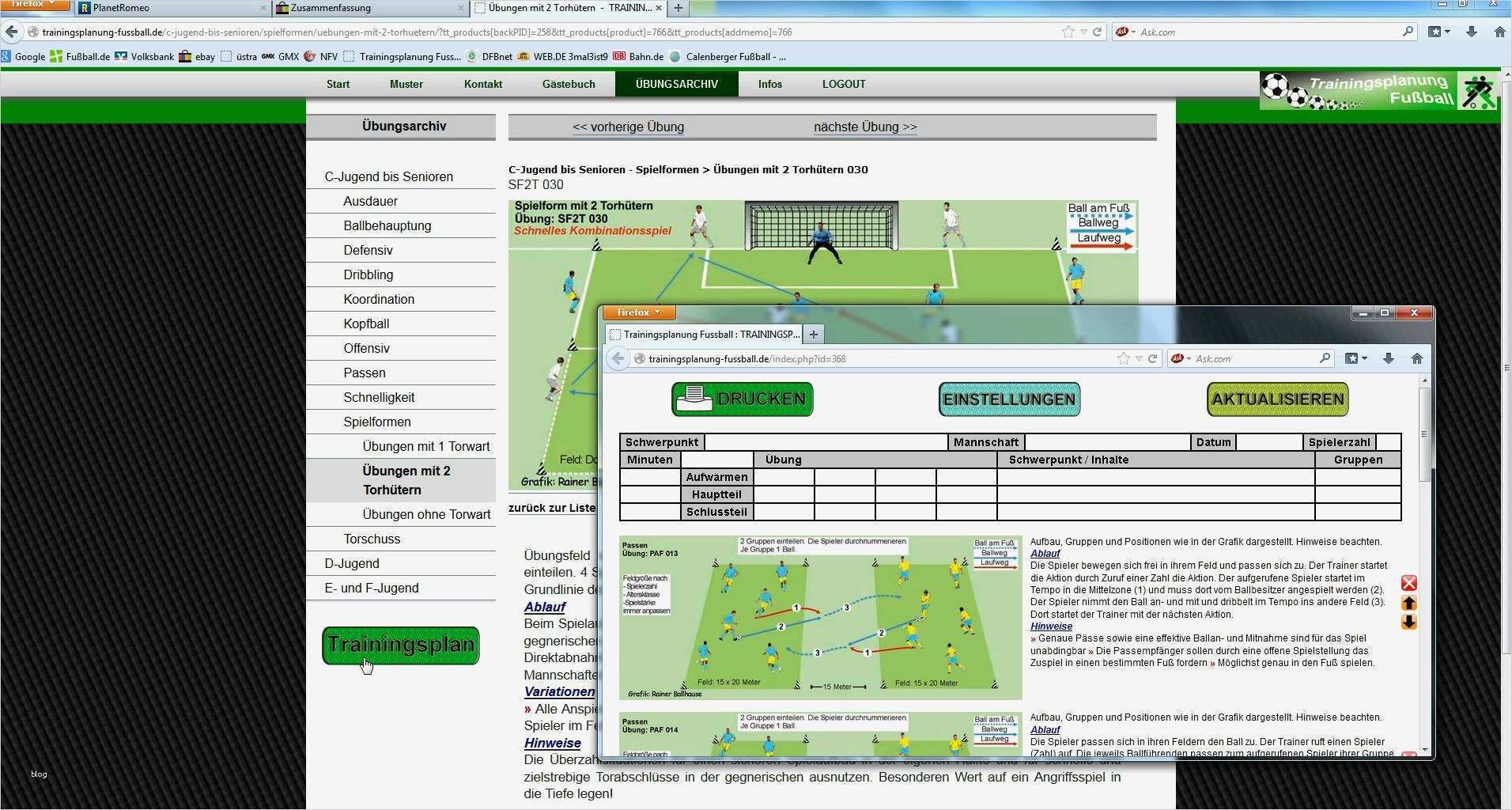
Task: Click the green Trainingsplan button
Action: [x=400, y=645]
